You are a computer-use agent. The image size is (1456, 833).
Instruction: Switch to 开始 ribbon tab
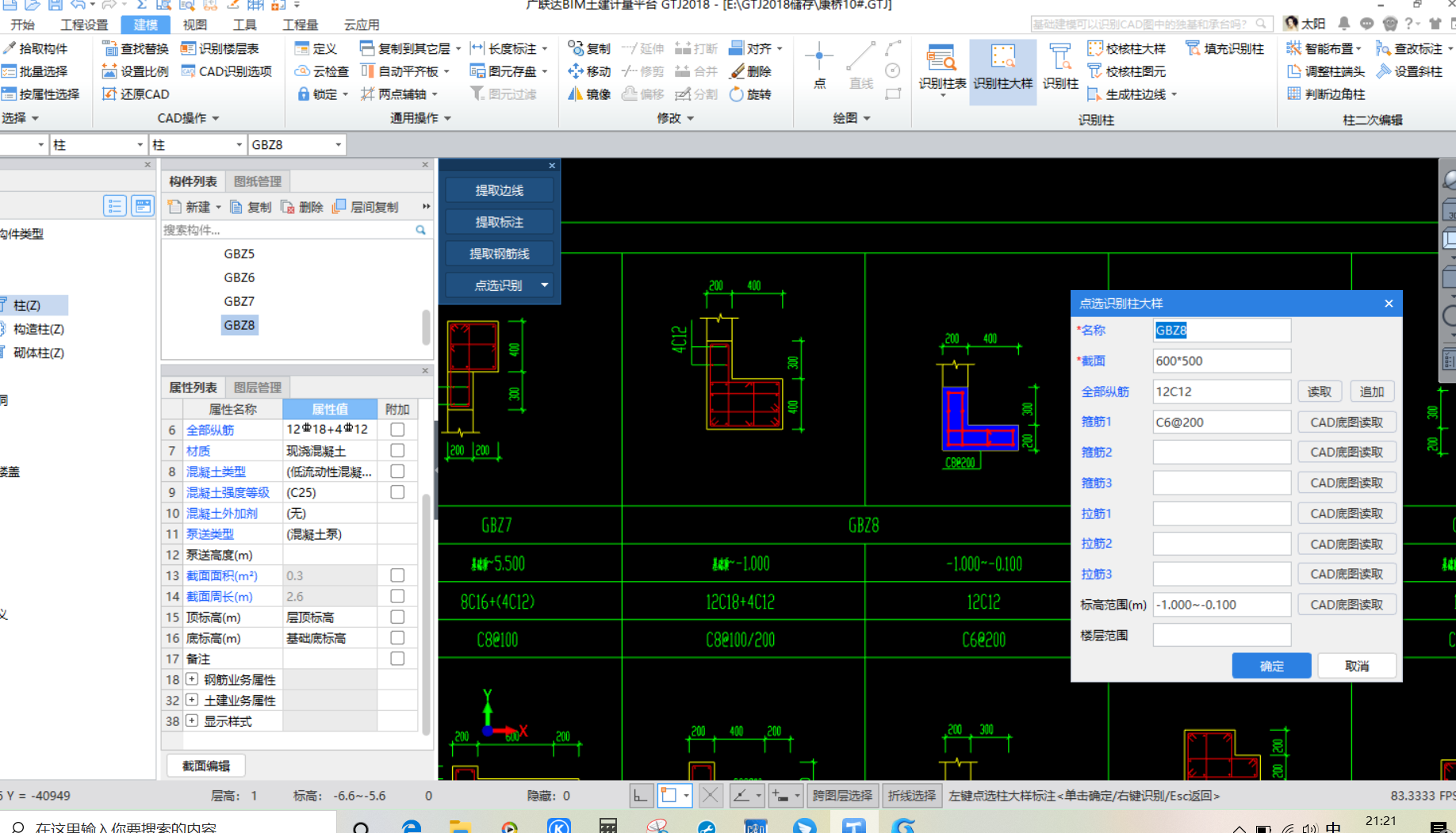(x=22, y=25)
